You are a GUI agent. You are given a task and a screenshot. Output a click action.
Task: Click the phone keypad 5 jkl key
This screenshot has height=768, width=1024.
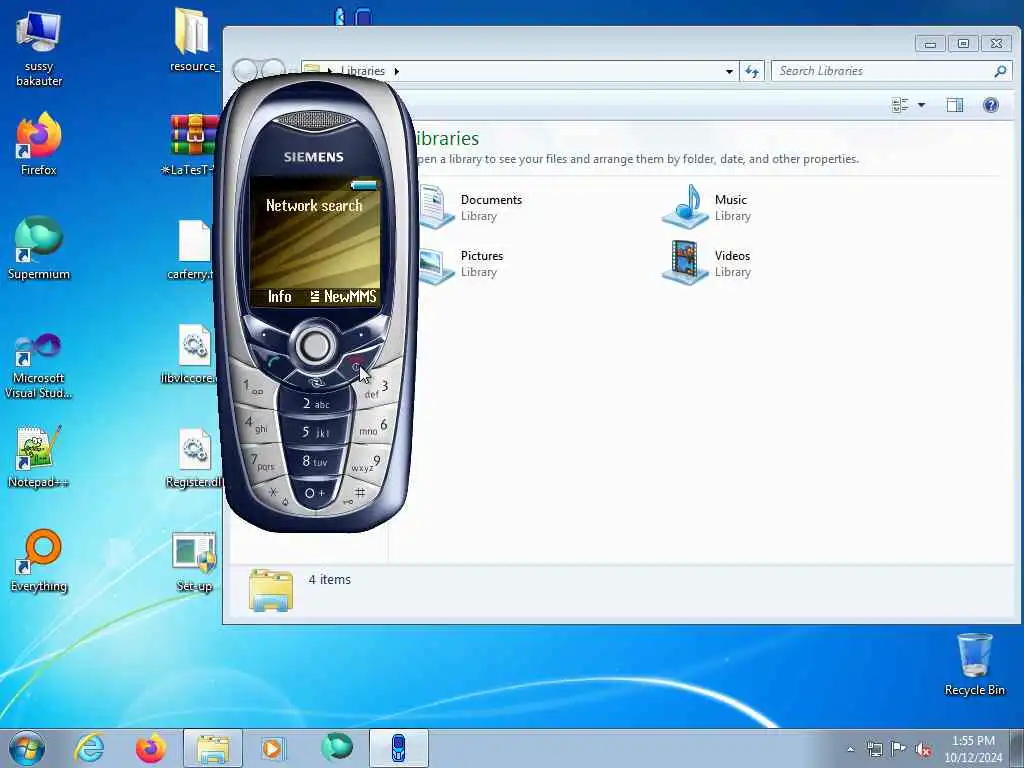click(x=315, y=432)
